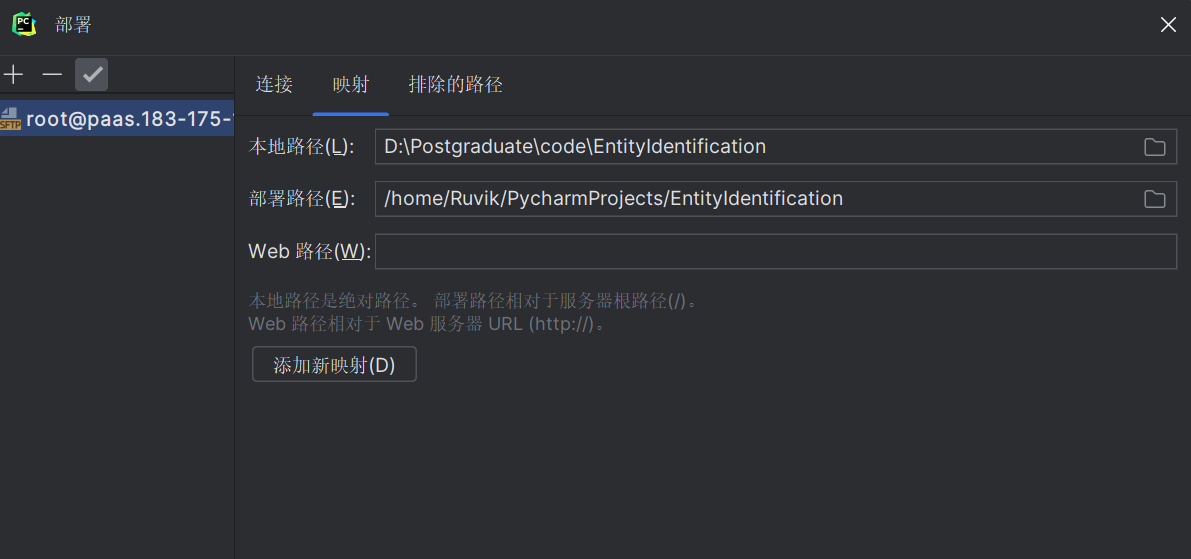Click the 部署路径(E) label

tap(301, 199)
